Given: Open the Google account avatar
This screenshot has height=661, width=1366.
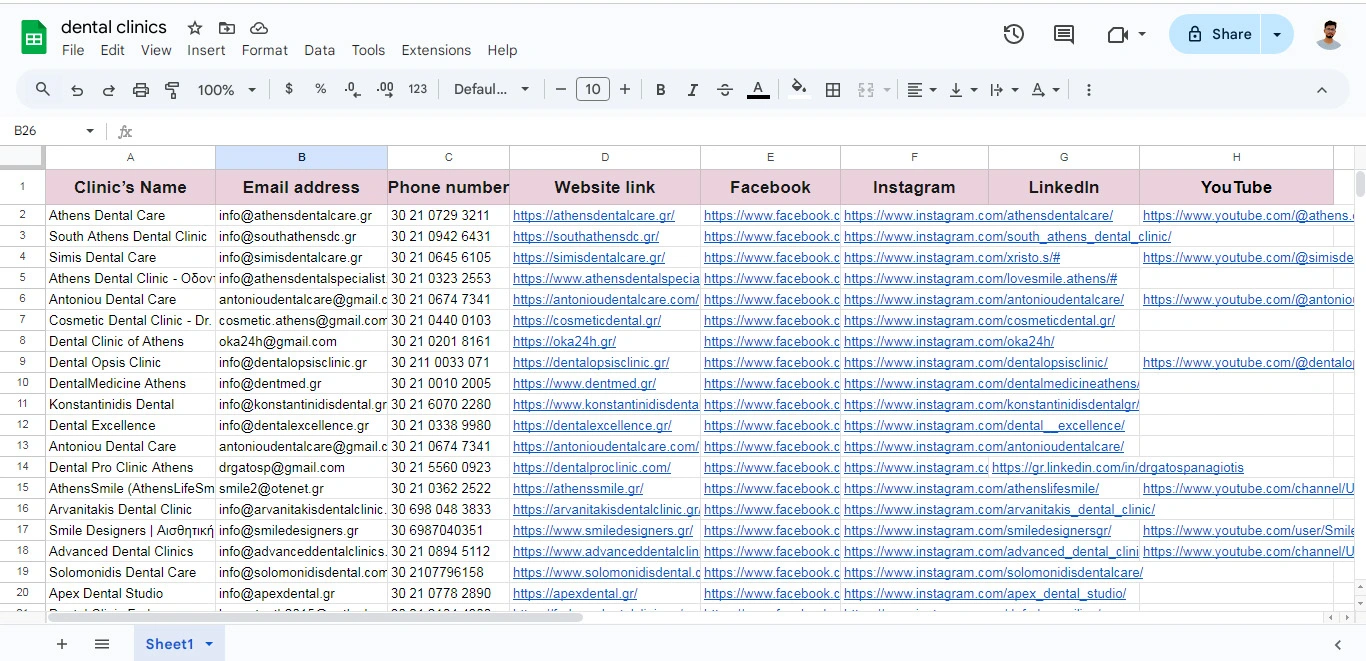Looking at the screenshot, I should [1329, 34].
